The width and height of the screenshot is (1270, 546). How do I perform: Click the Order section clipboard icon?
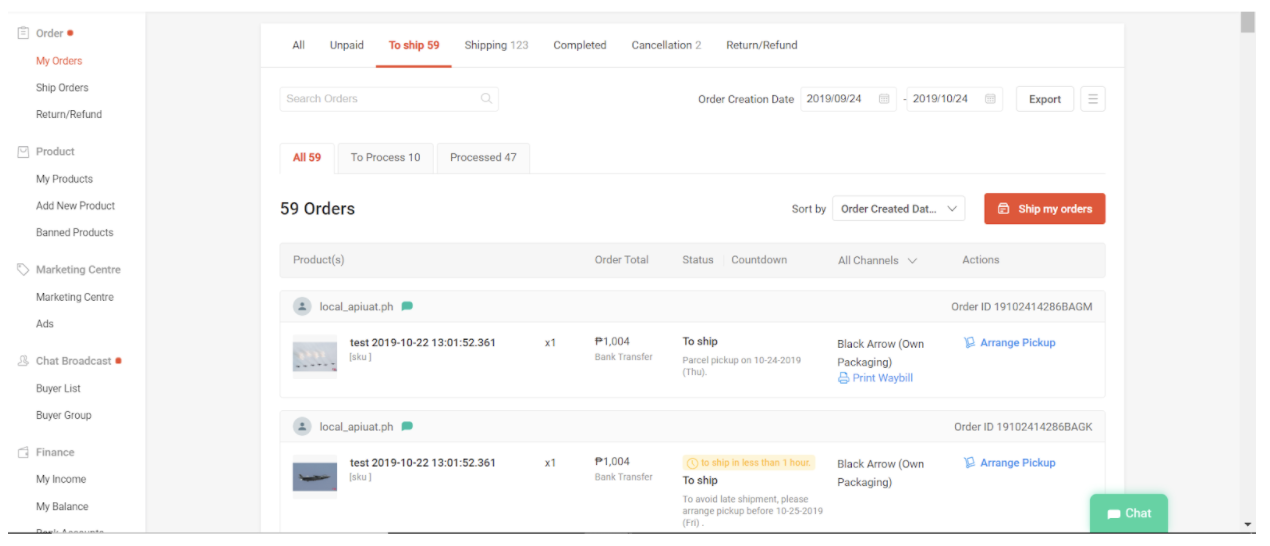pos(23,33)
